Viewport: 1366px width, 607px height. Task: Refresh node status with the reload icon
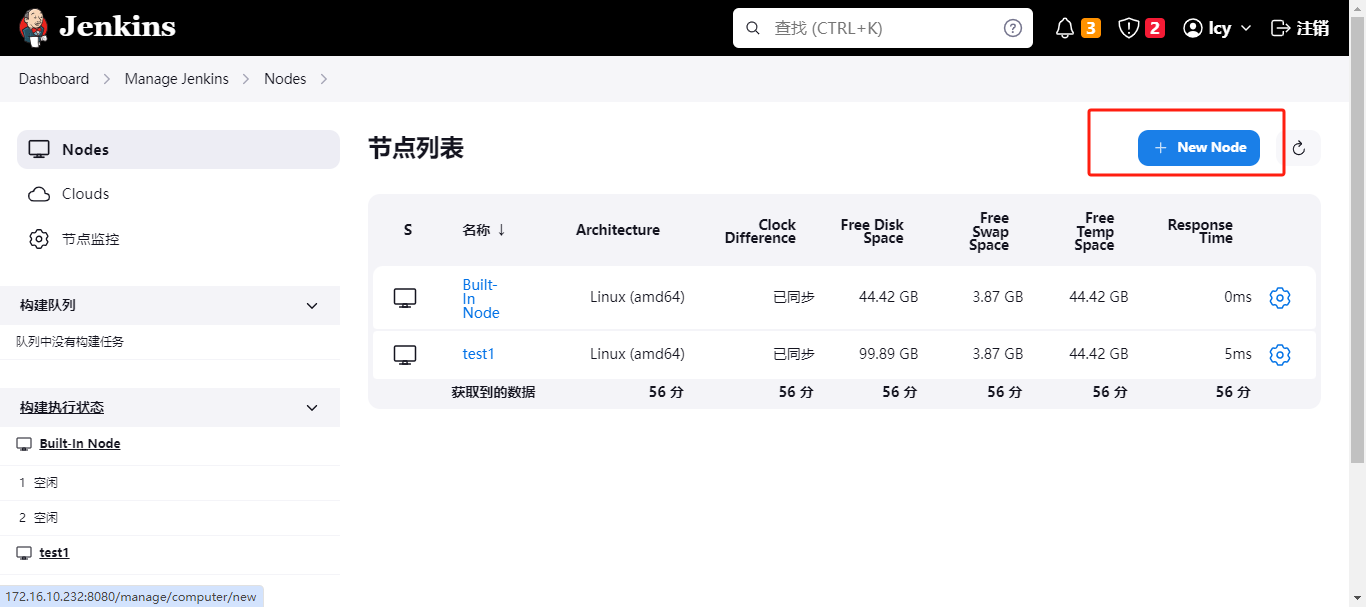(x=1299, y=148)
